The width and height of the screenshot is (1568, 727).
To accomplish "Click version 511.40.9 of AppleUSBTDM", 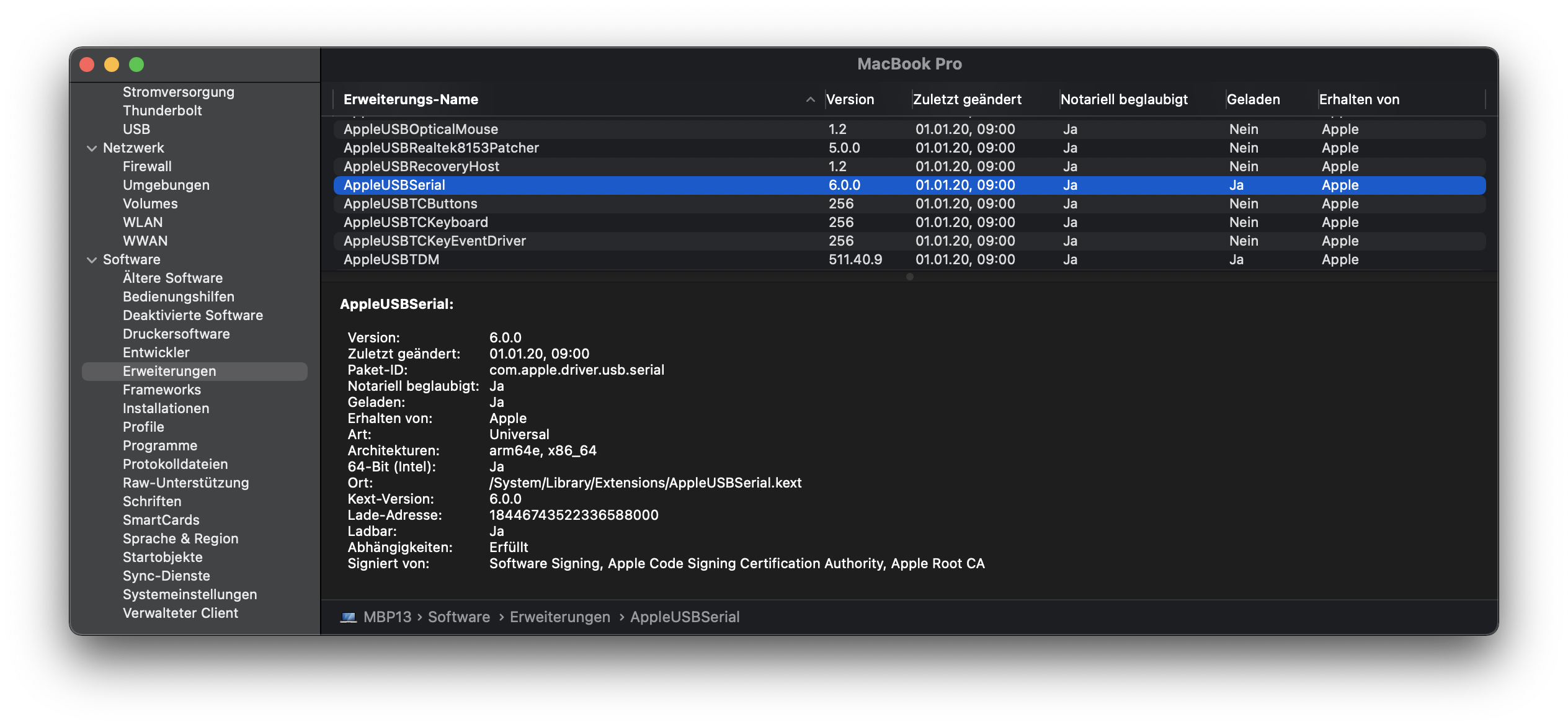I will tap(855, 259).
